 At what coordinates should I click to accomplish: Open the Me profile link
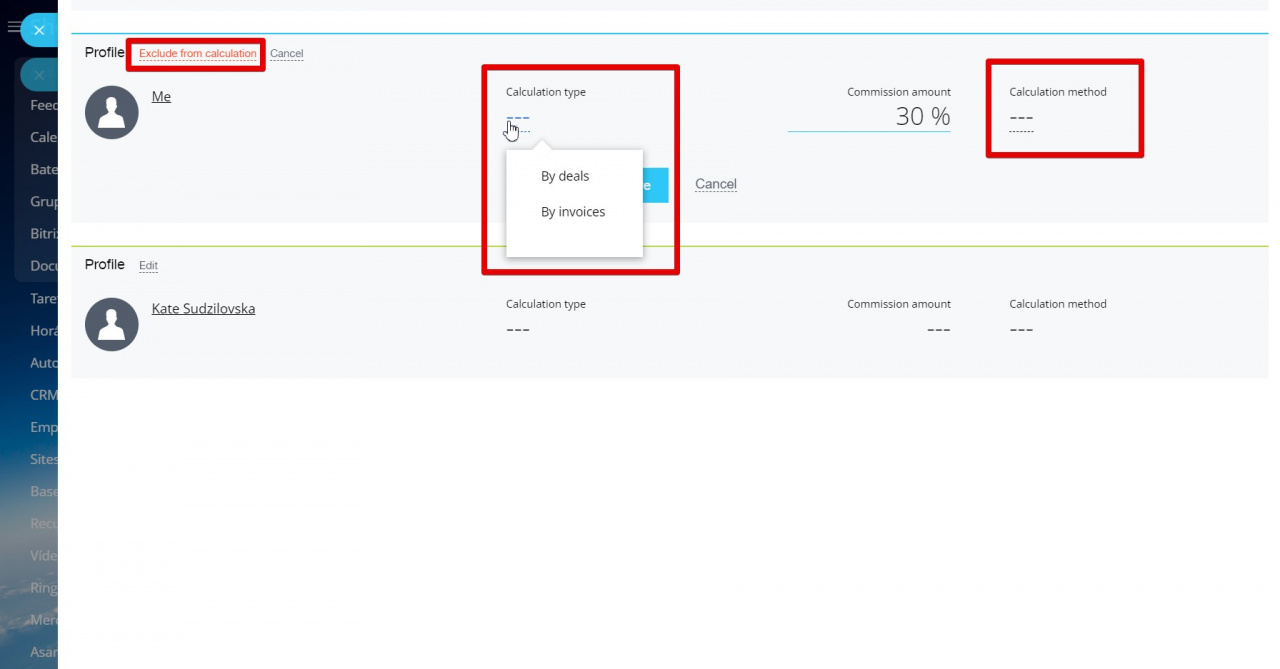[161, 97]
